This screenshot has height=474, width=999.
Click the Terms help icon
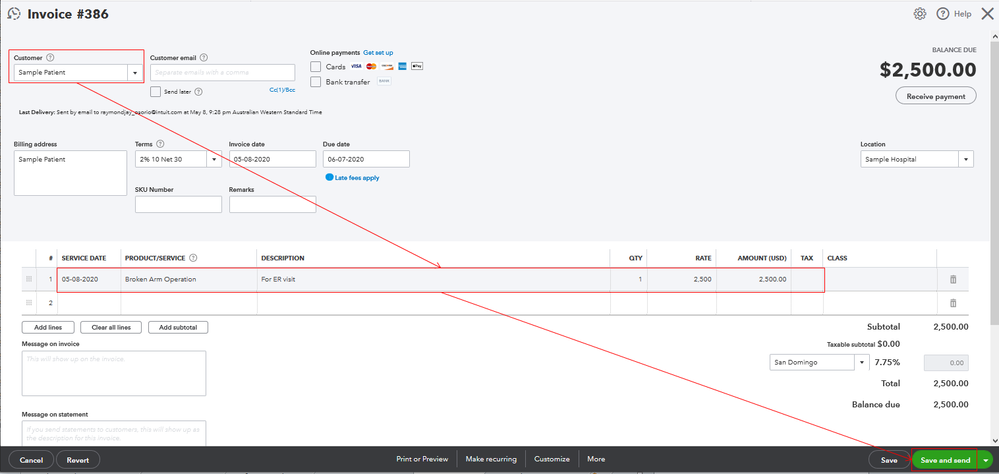(x=160, y=145)
